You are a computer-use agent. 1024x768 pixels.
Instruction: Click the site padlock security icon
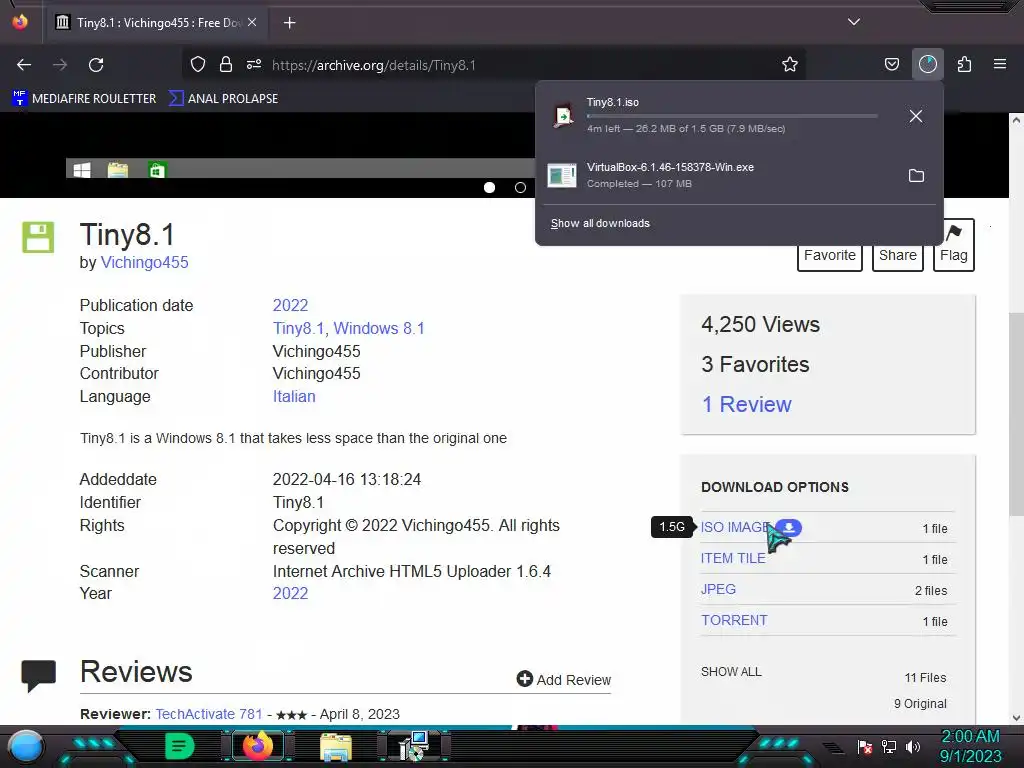(226, 65)
